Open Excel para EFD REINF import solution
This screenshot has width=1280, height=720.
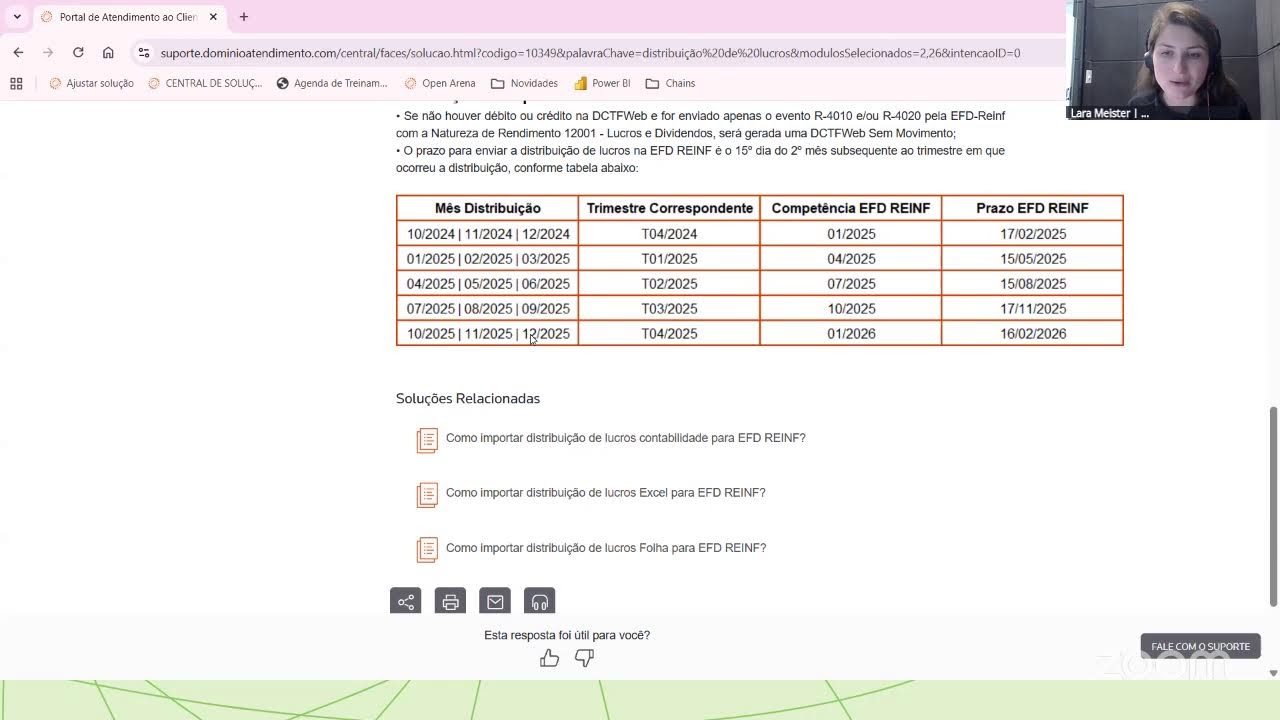pos(605,493)
